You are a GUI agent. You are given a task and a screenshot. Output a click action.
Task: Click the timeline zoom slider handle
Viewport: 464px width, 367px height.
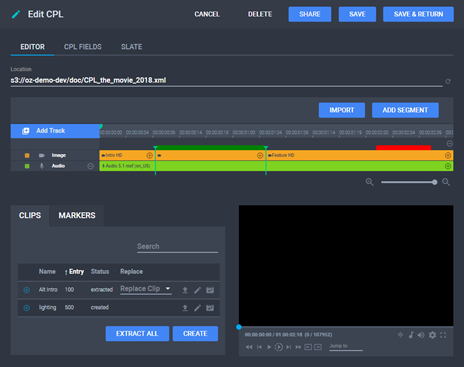(434, 182)
